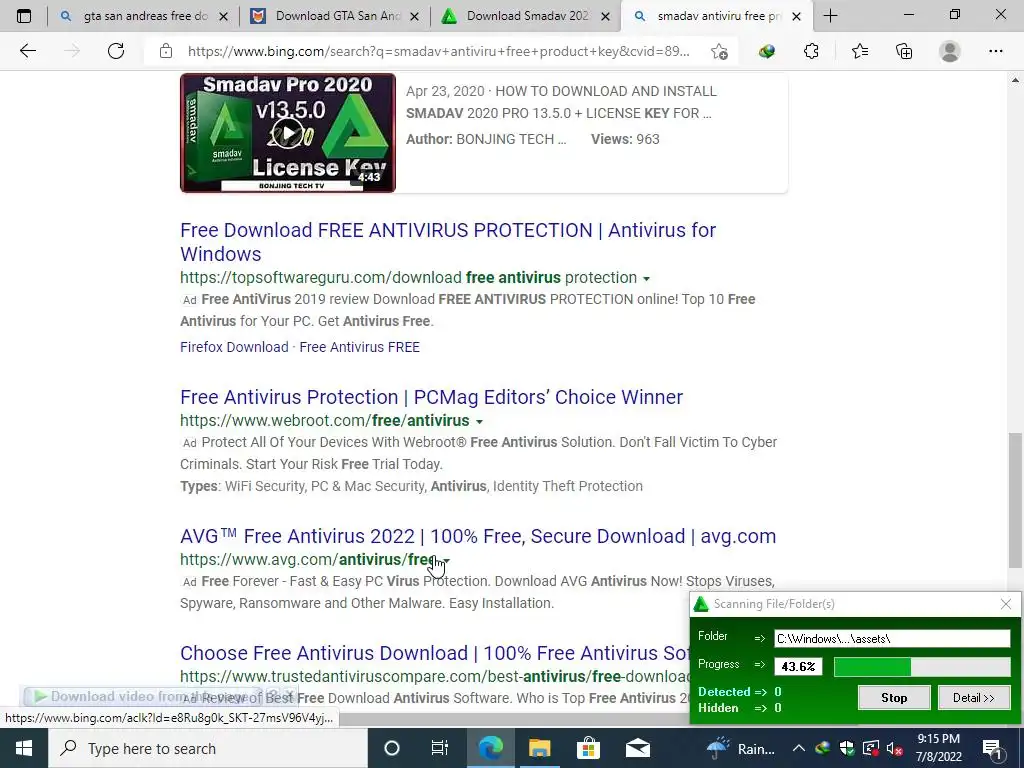Viewport: 1024px width, 768px height.
Task: Click Microsoft Edge taskbar icon
Action: pyautogui.click(x=490, y=748)
